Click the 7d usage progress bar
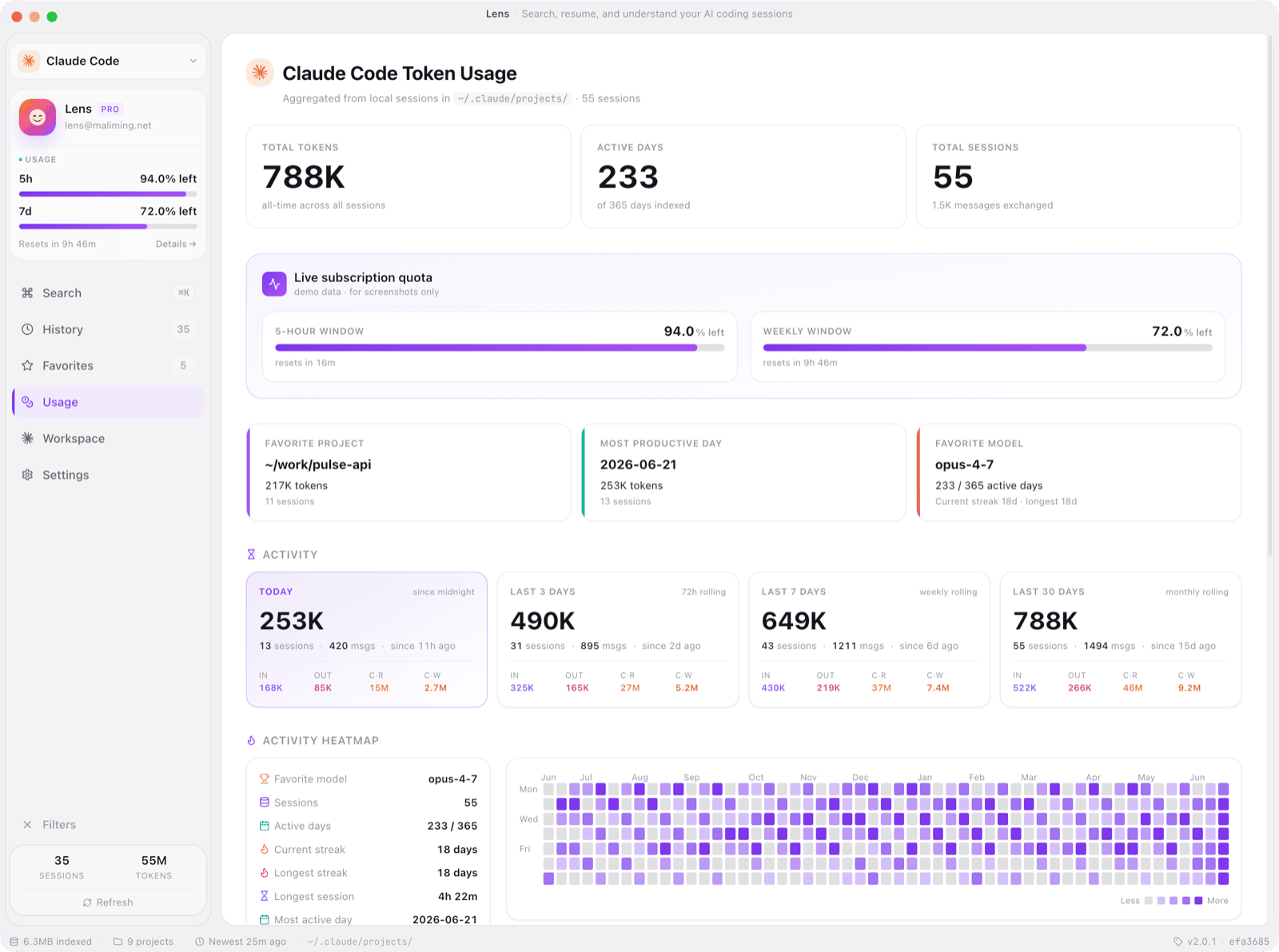This screenshot has height=952, width=1279. pyautogui.click(x=108, y=227)
